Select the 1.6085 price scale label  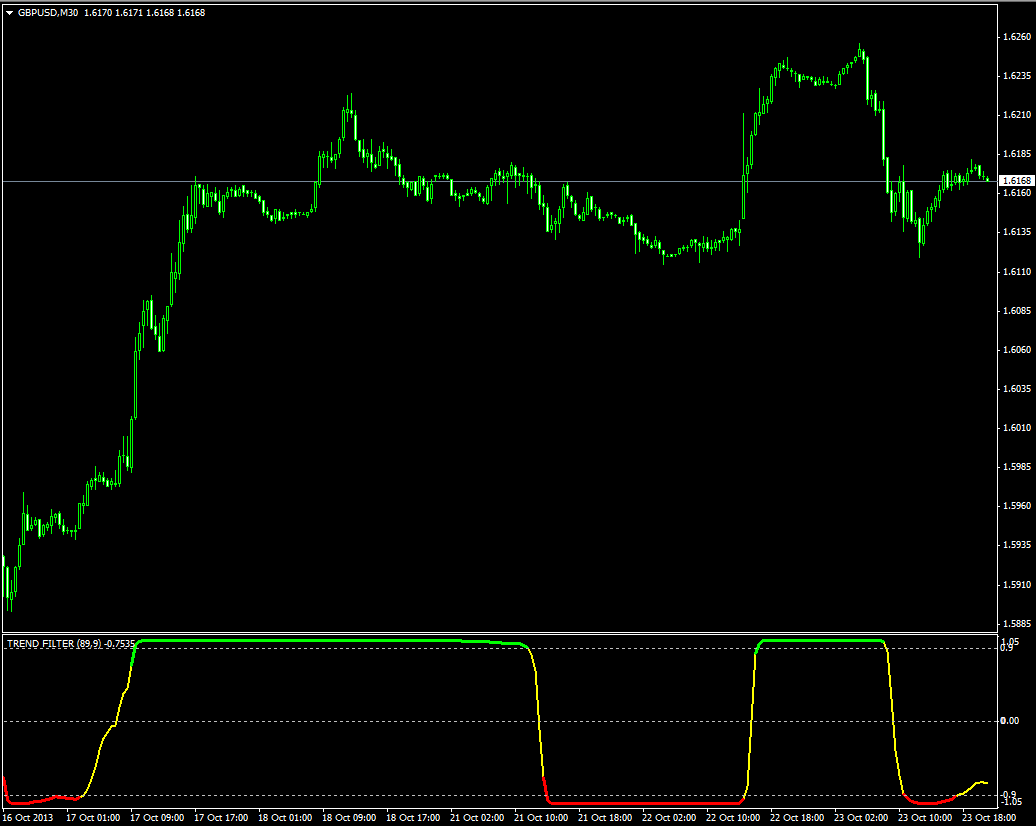tap(1017, 310)
